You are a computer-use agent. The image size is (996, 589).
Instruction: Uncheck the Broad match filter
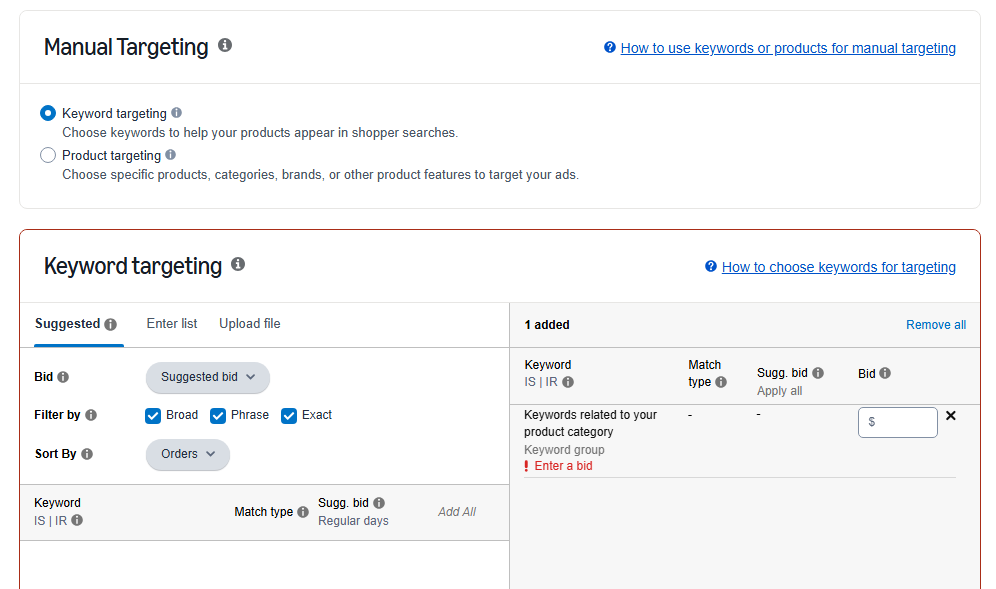(x=152, y=416)
